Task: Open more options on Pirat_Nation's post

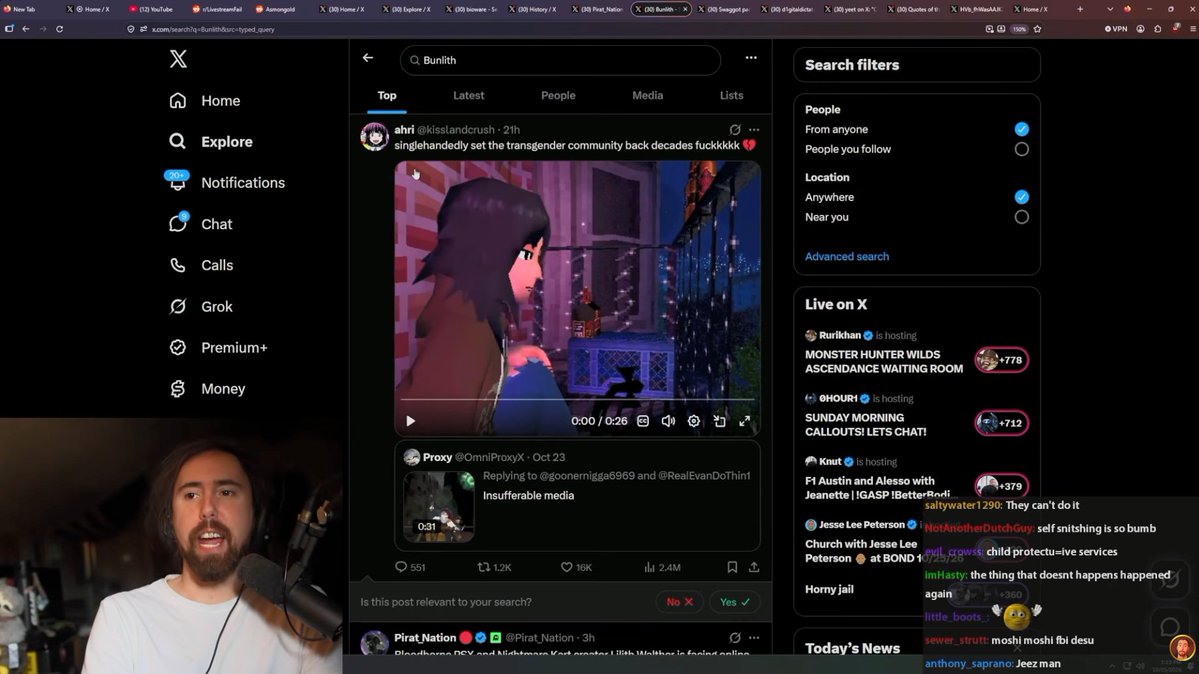Action: point(754,637)
